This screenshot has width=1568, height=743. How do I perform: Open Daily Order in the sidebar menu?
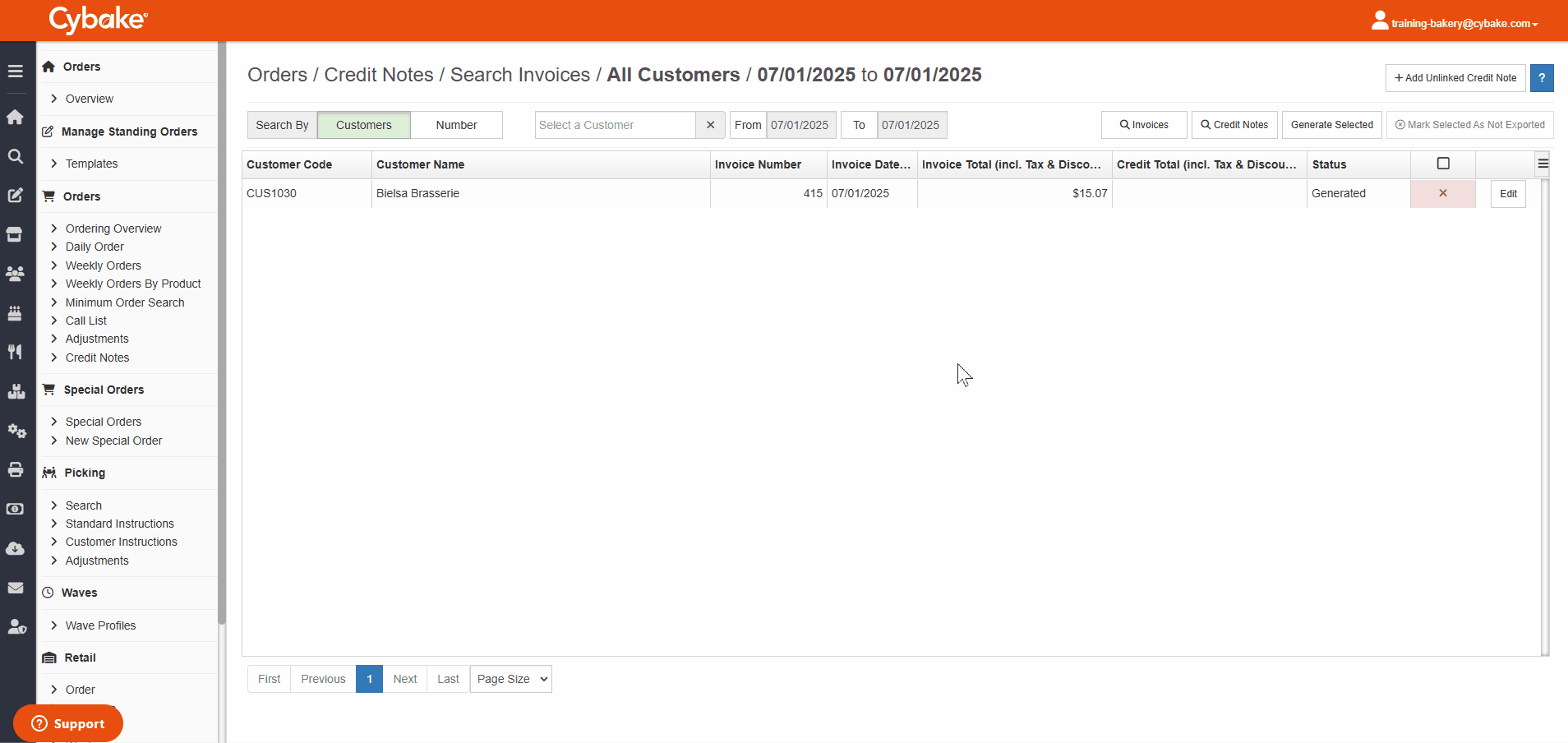(x=95, y=247)
